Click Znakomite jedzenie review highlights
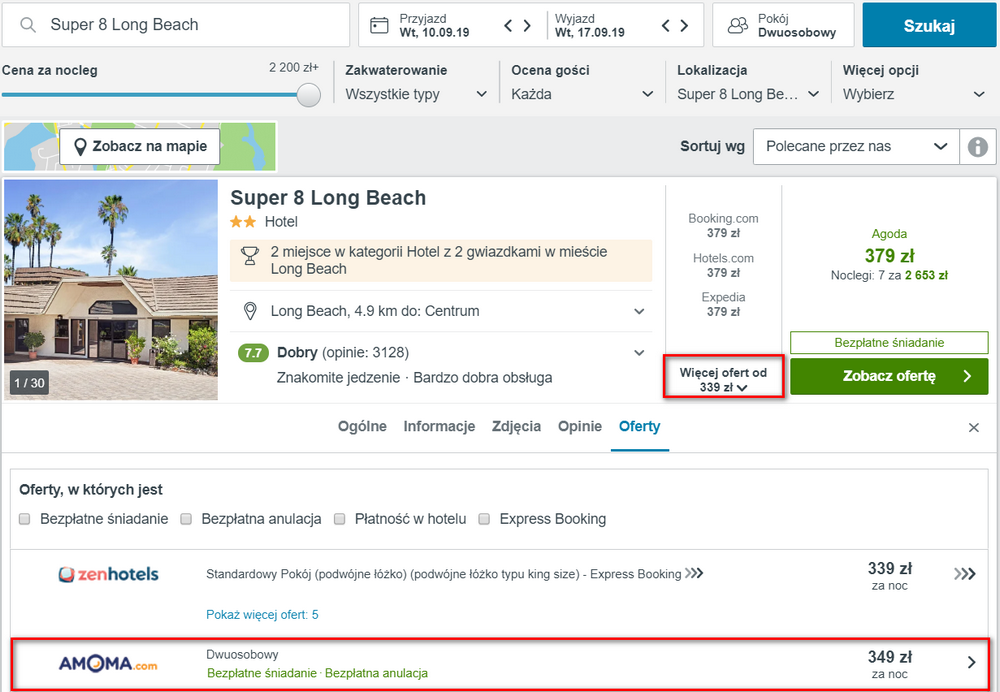 point(415,378)
